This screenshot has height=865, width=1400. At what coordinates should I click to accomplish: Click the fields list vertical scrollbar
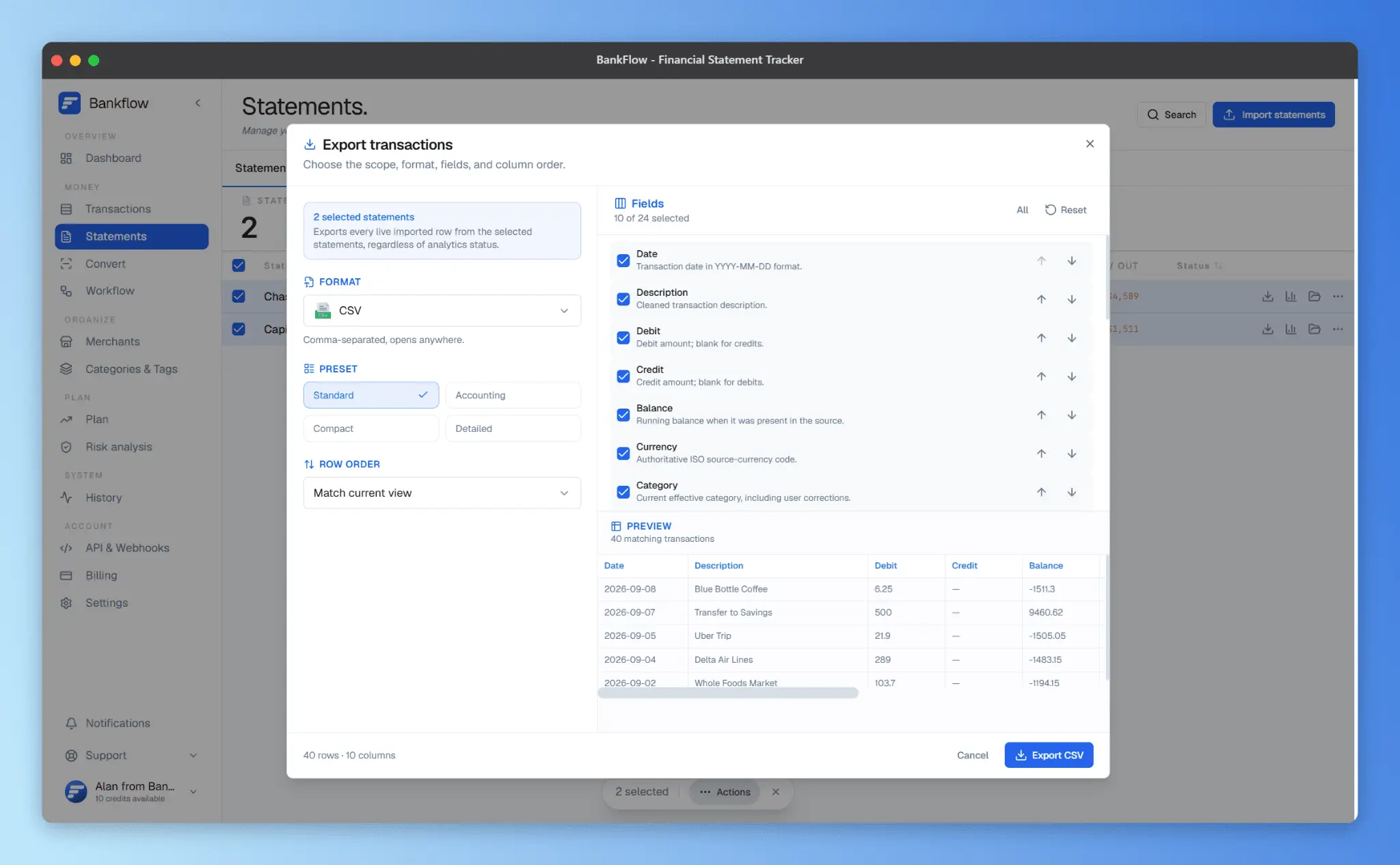1107,277
